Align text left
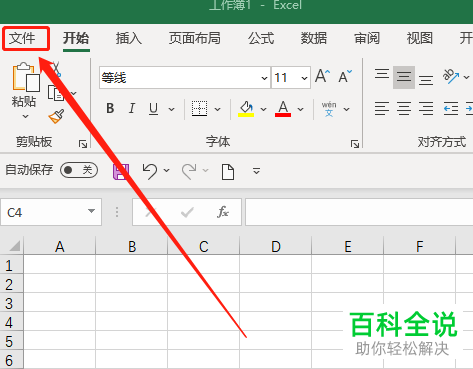The height and width of the screenshot is (369, 473). (382, 109)
